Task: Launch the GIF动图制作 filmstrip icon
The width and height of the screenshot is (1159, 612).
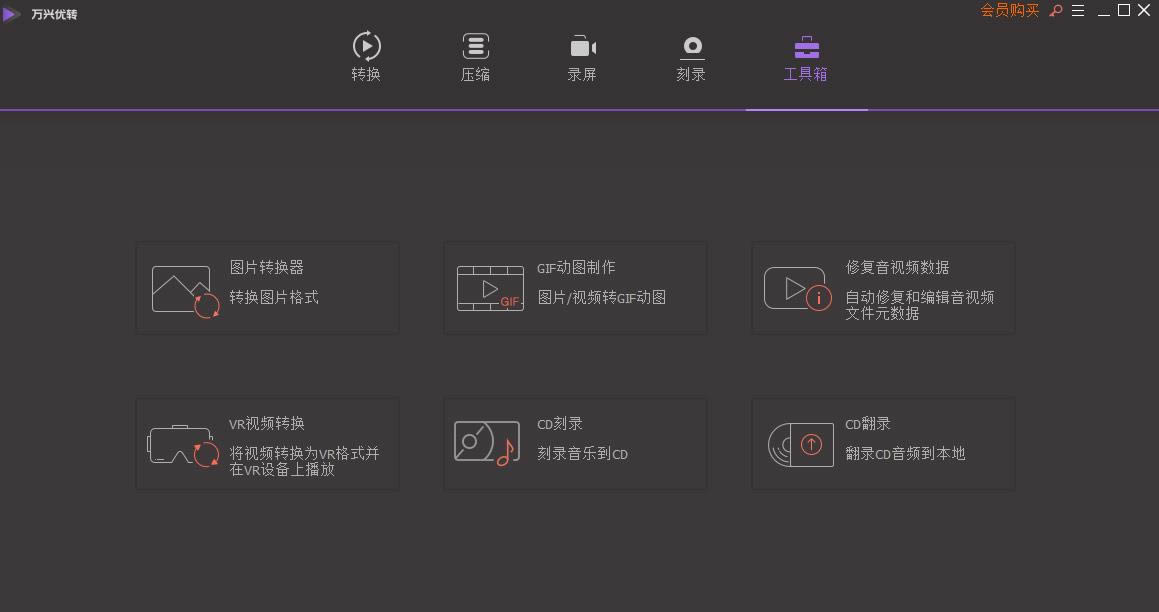Action: point(490,288)
